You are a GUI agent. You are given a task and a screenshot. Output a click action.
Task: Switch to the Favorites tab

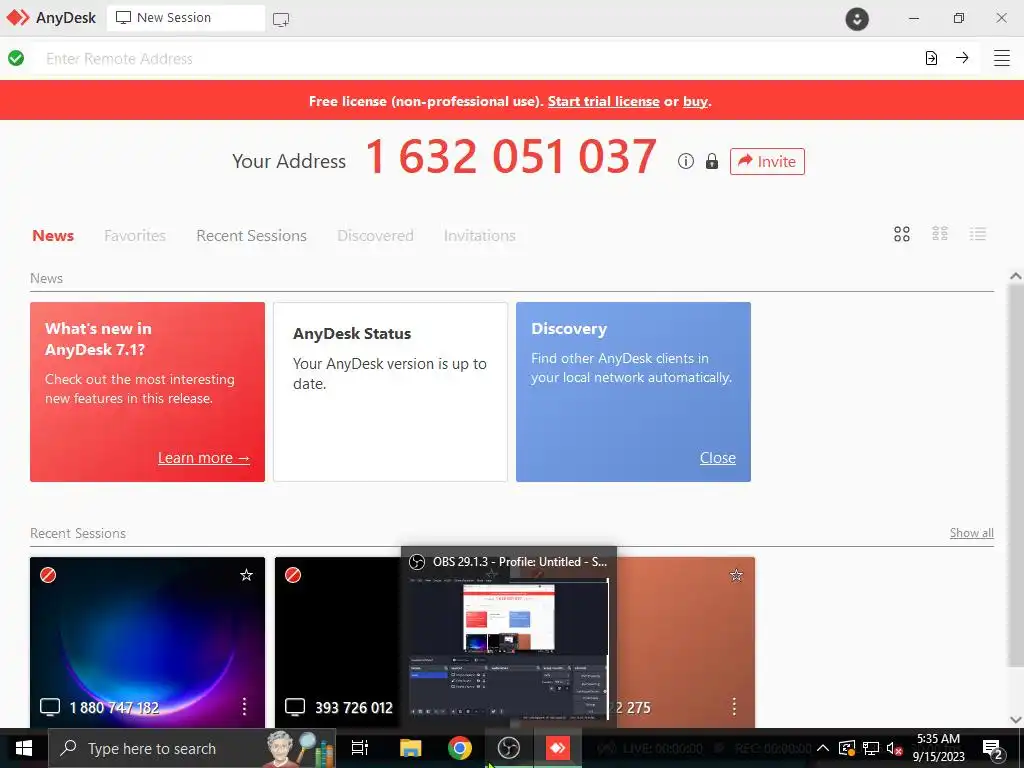point(135,235)
